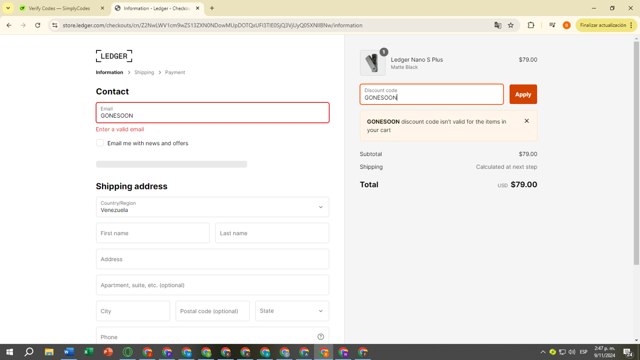
Task: Open Word from the taskbar
Action: coord(69,352)
